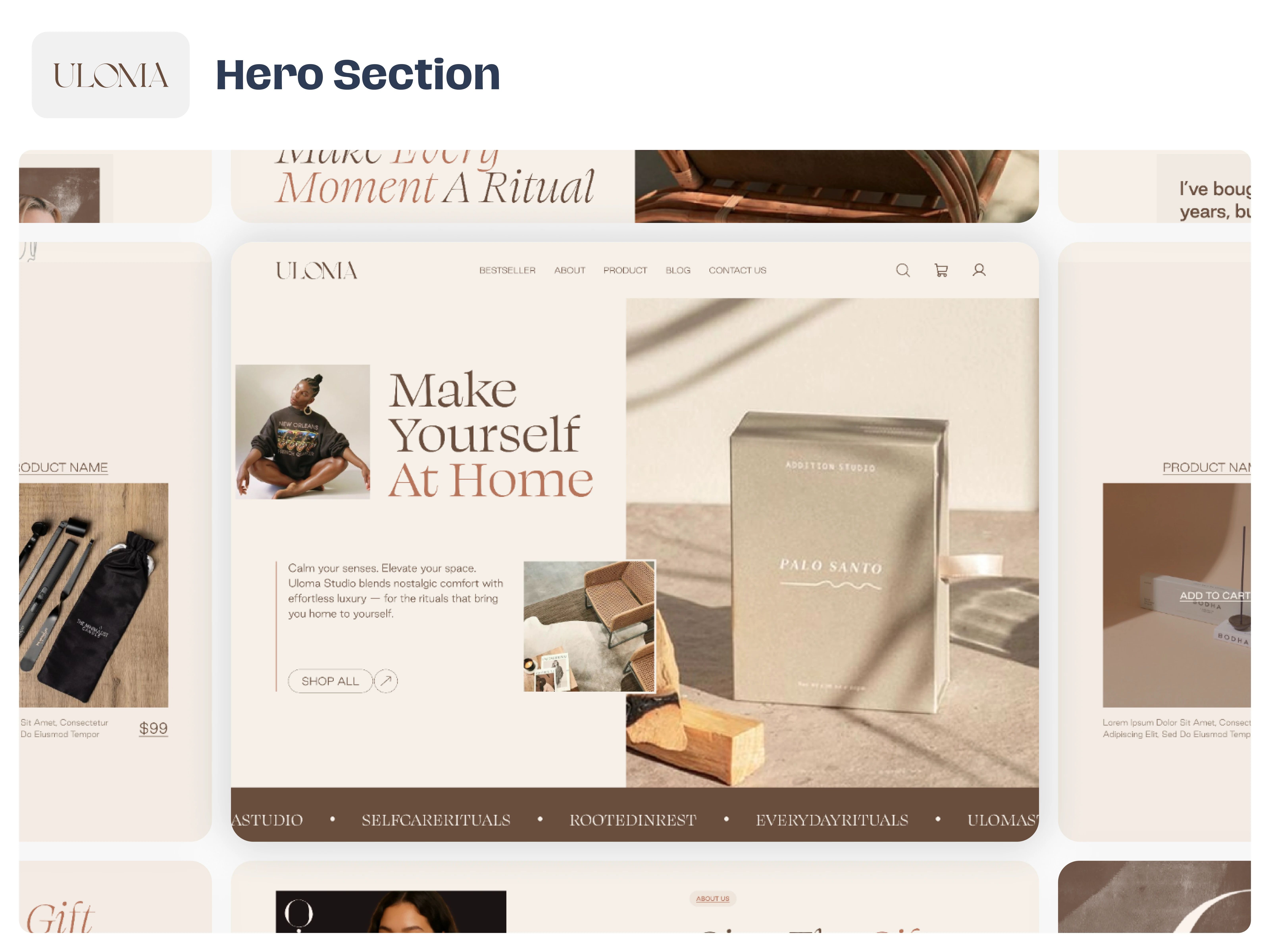Click SELFCARERITUALS in the marquee strip
The width and height of the screenshot is (1270, 952).
[436, 820]
